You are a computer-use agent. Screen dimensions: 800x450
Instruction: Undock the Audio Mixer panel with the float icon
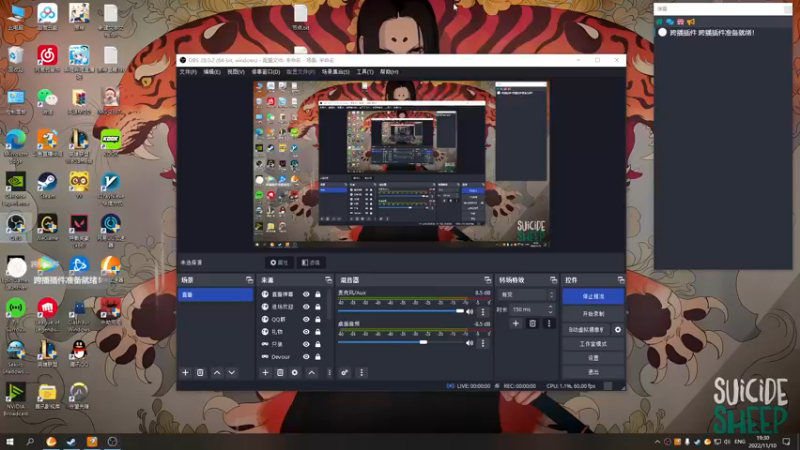pyautogui.click(x=487, y=280)
